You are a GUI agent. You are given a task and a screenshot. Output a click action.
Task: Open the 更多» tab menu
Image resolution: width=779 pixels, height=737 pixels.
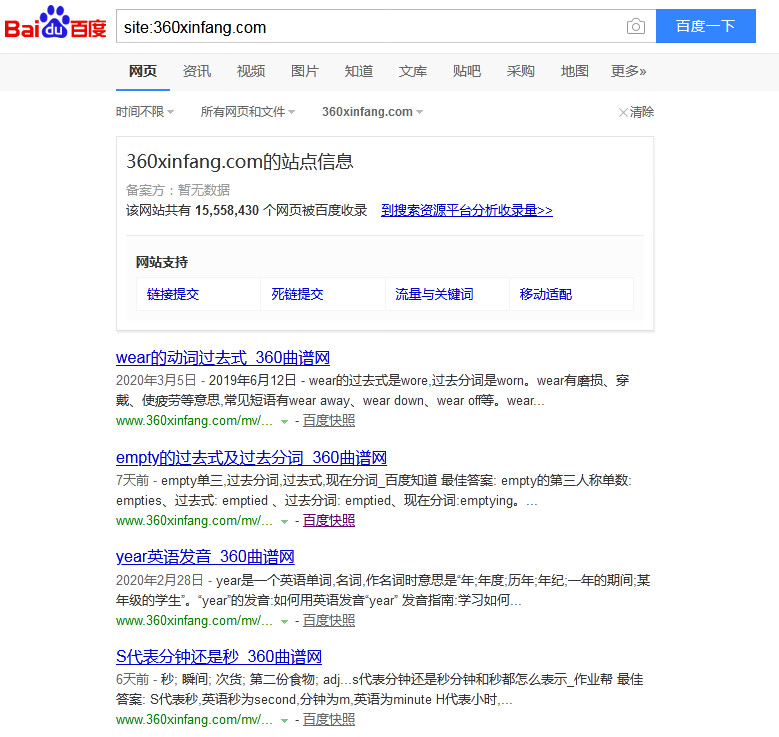[628, 72]
